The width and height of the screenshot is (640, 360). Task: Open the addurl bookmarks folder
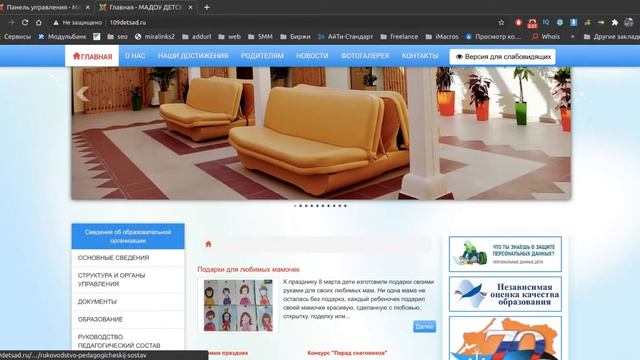coord(197,36)
